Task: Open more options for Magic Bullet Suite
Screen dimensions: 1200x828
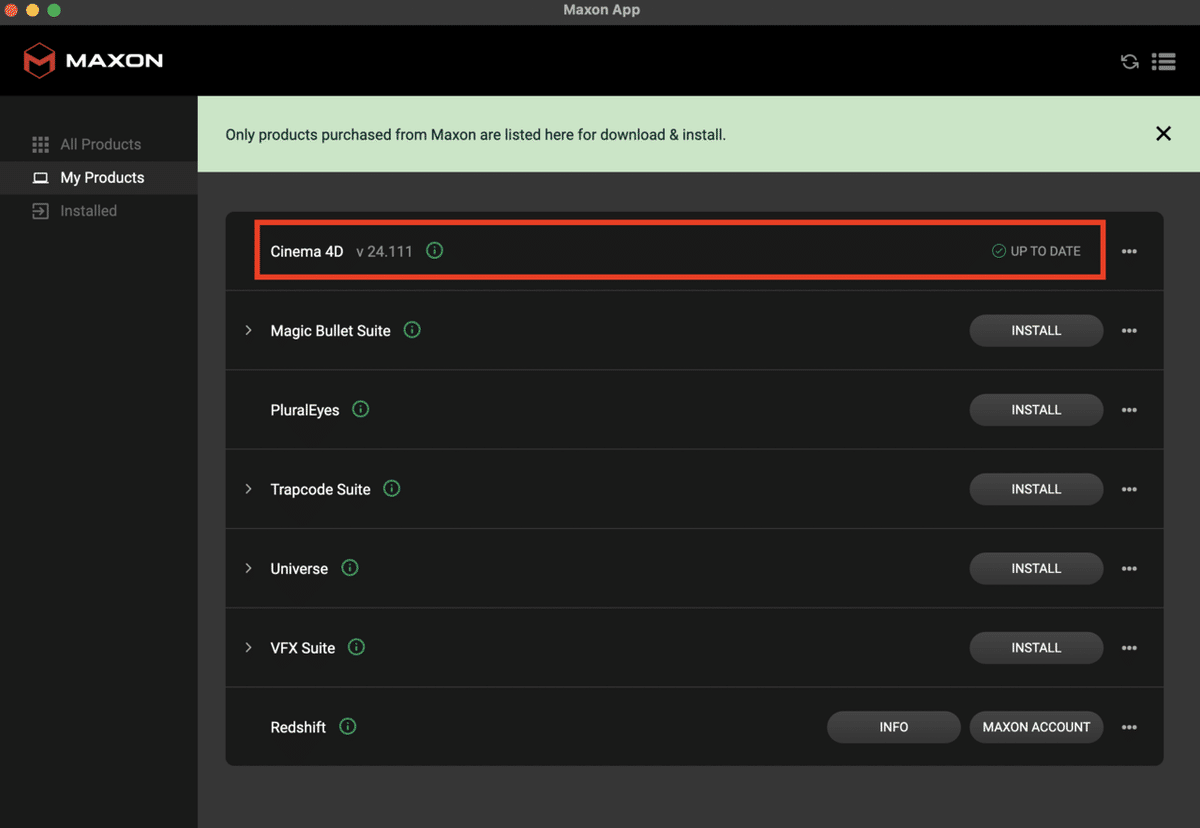Action: click(x=1129, y=331)
